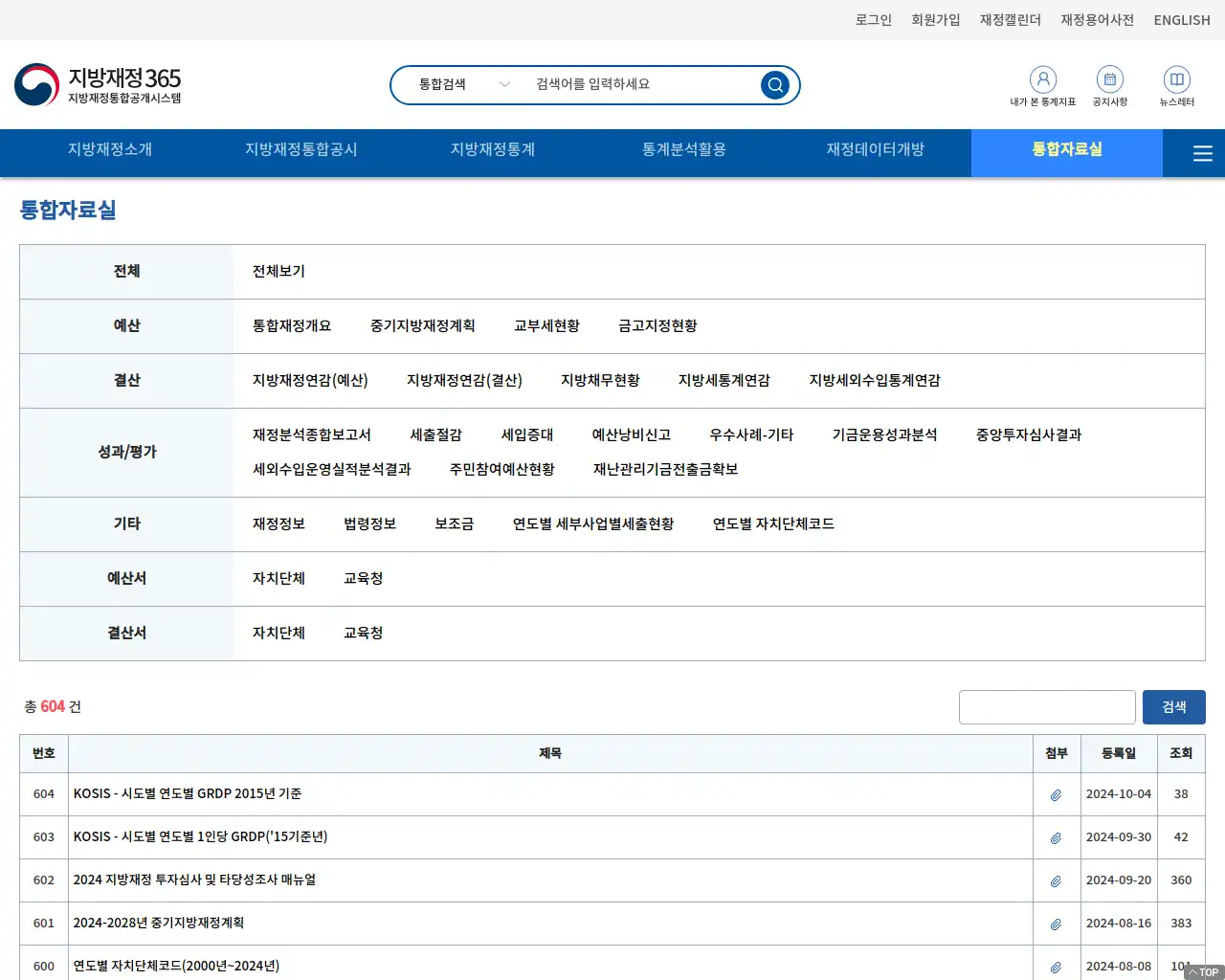Download attachment for row 600
Screen dimensions: 1225x980
point(1056,967)
